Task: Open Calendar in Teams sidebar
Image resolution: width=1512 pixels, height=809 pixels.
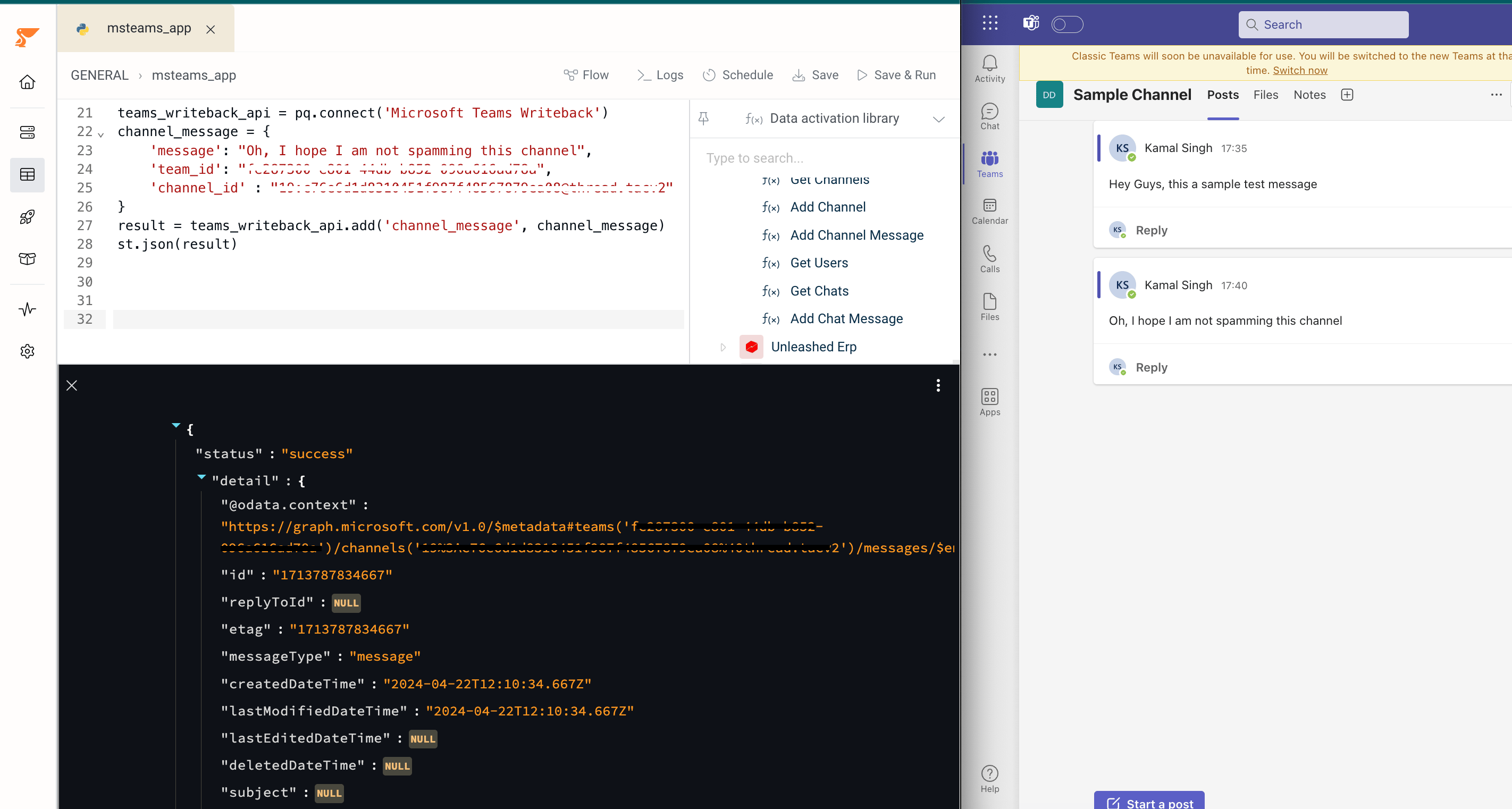Action: pyautogui.click(x=989, y=212)
